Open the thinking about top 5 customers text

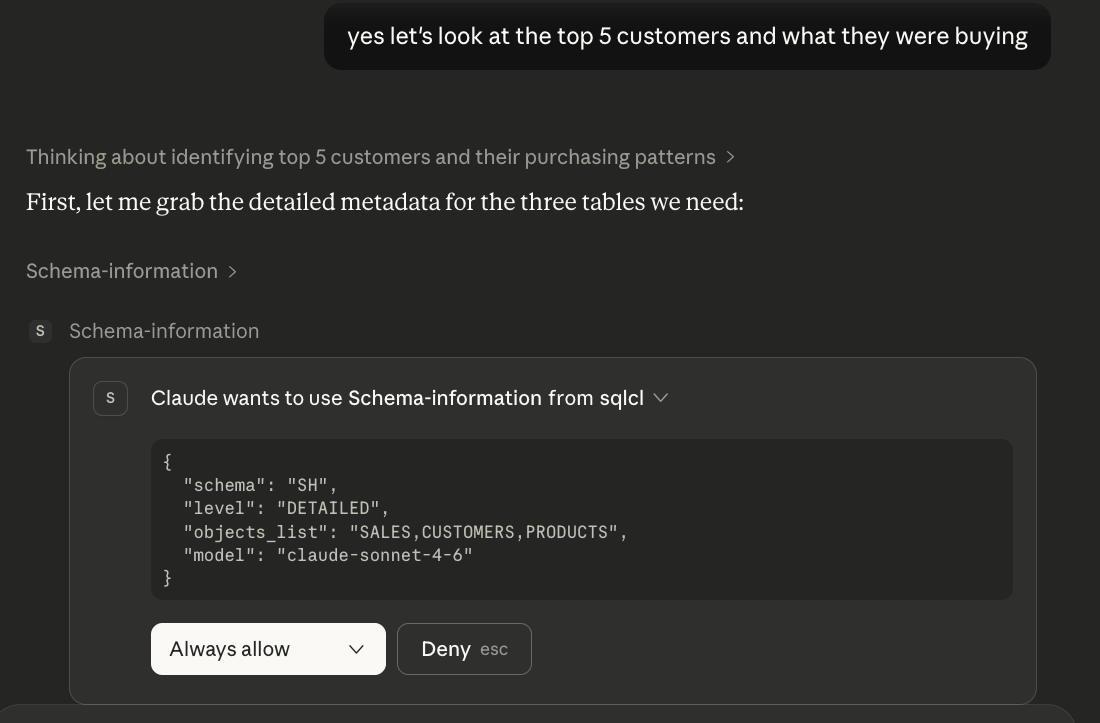[x=370, y=157]
